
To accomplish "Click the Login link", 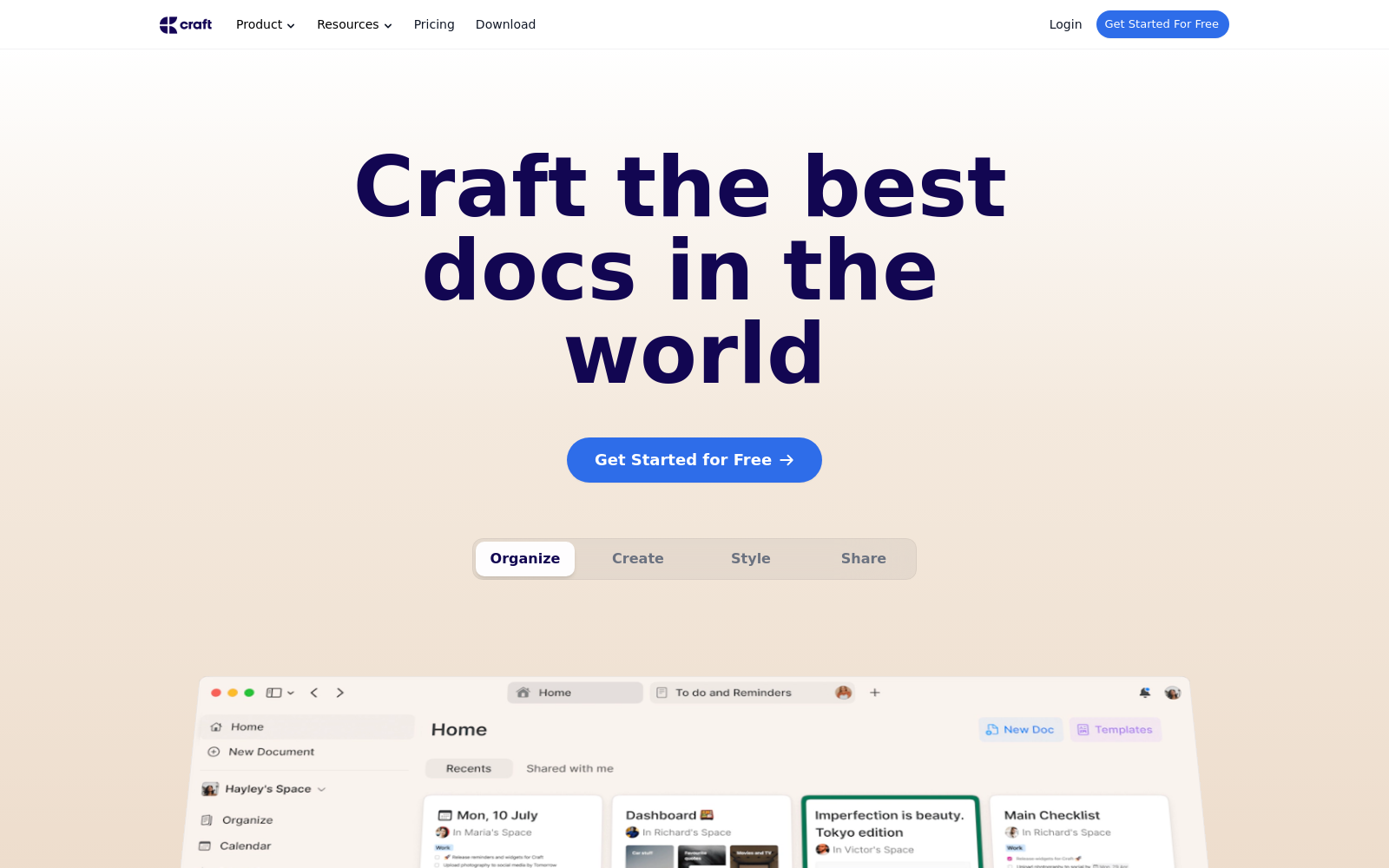I will [x=1065, y=24].
